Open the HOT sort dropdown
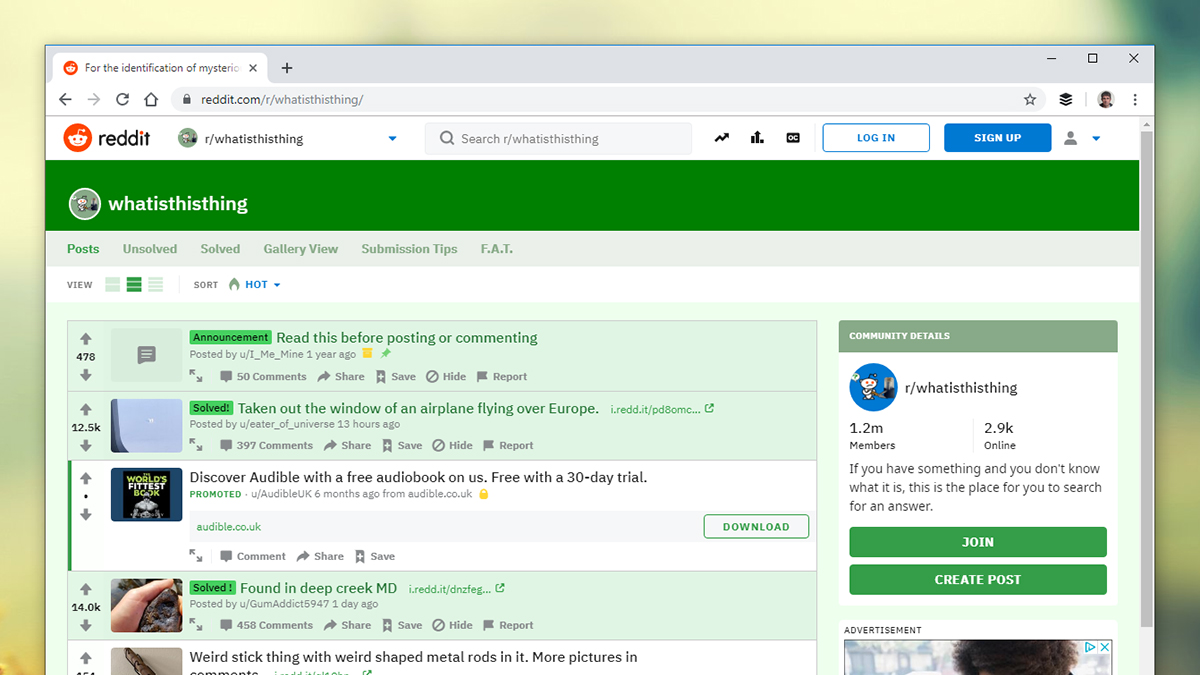1200x675 pixels. coord(254,285)
